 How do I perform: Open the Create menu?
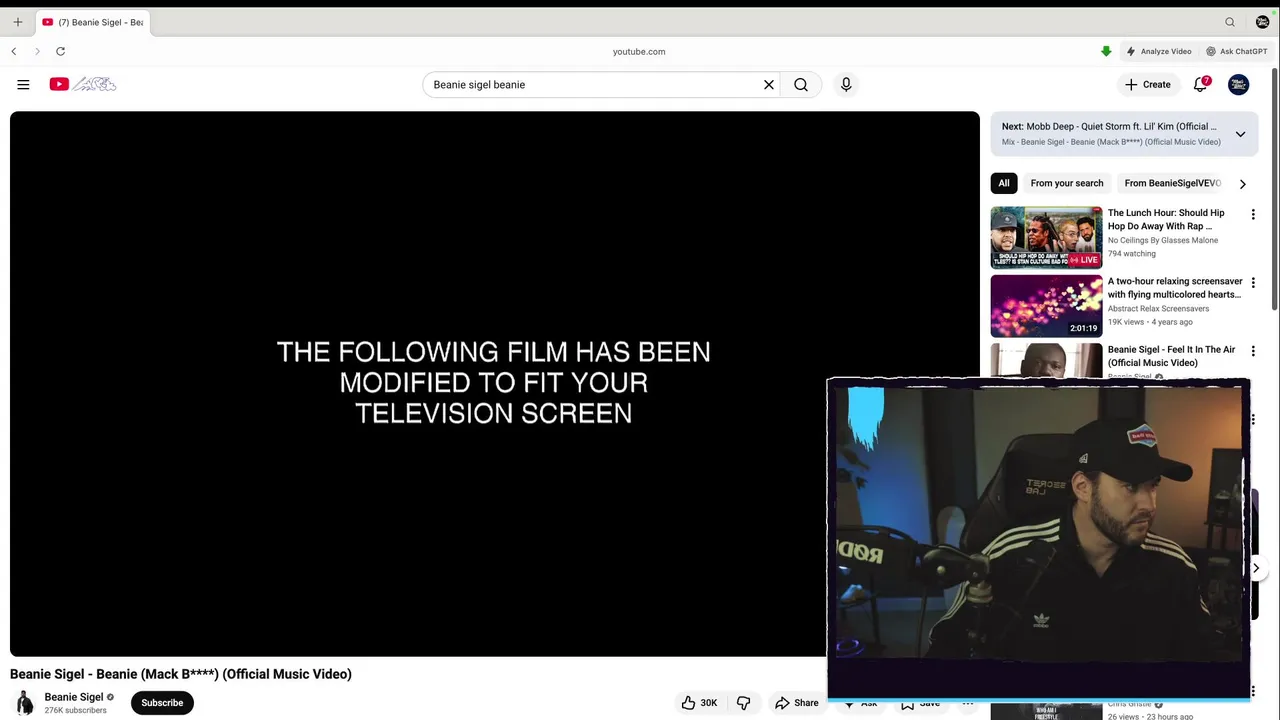coord(1147,85)
